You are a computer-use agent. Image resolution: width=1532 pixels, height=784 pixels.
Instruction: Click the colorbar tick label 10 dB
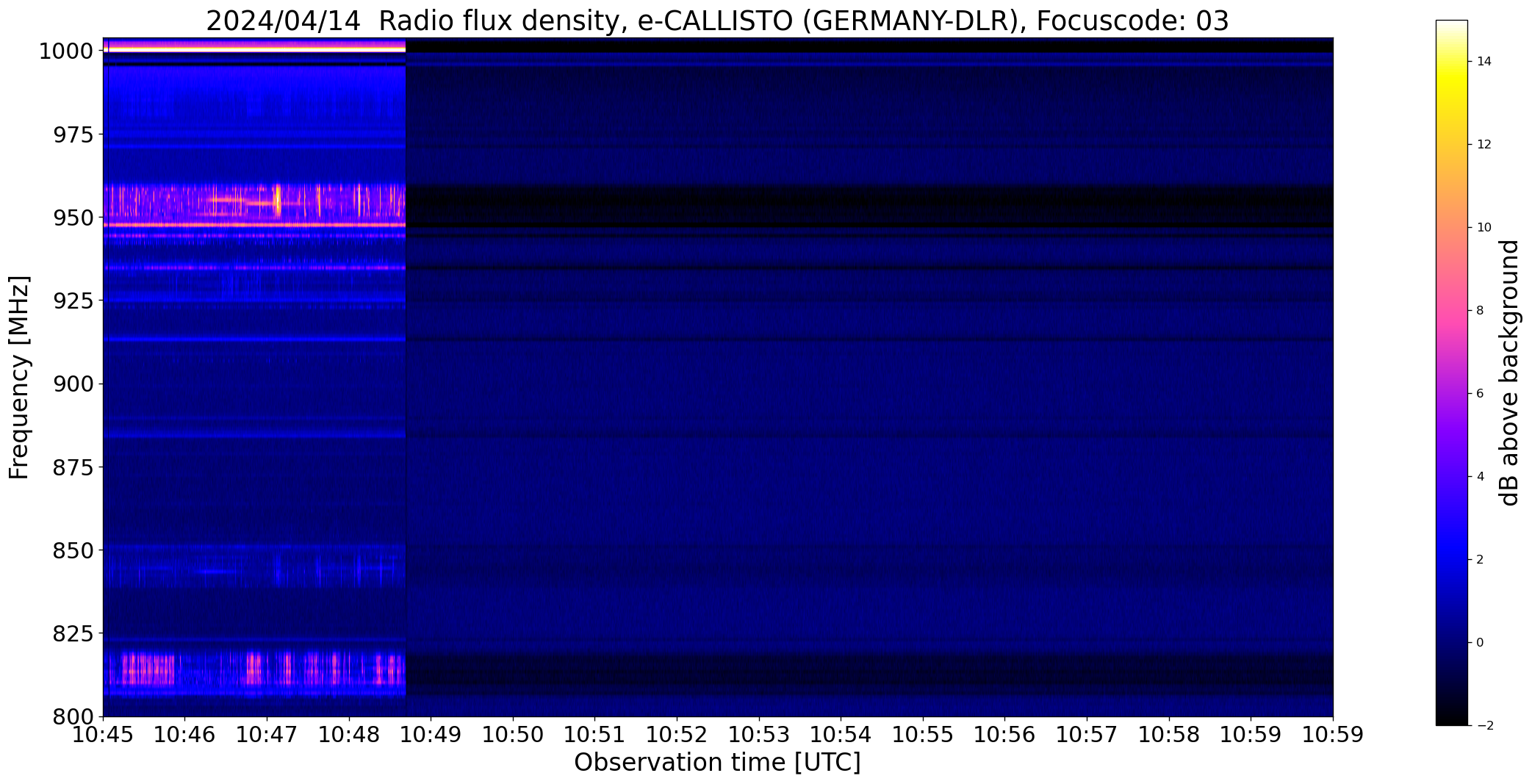pyautogui.click(x=1484, y=228)
